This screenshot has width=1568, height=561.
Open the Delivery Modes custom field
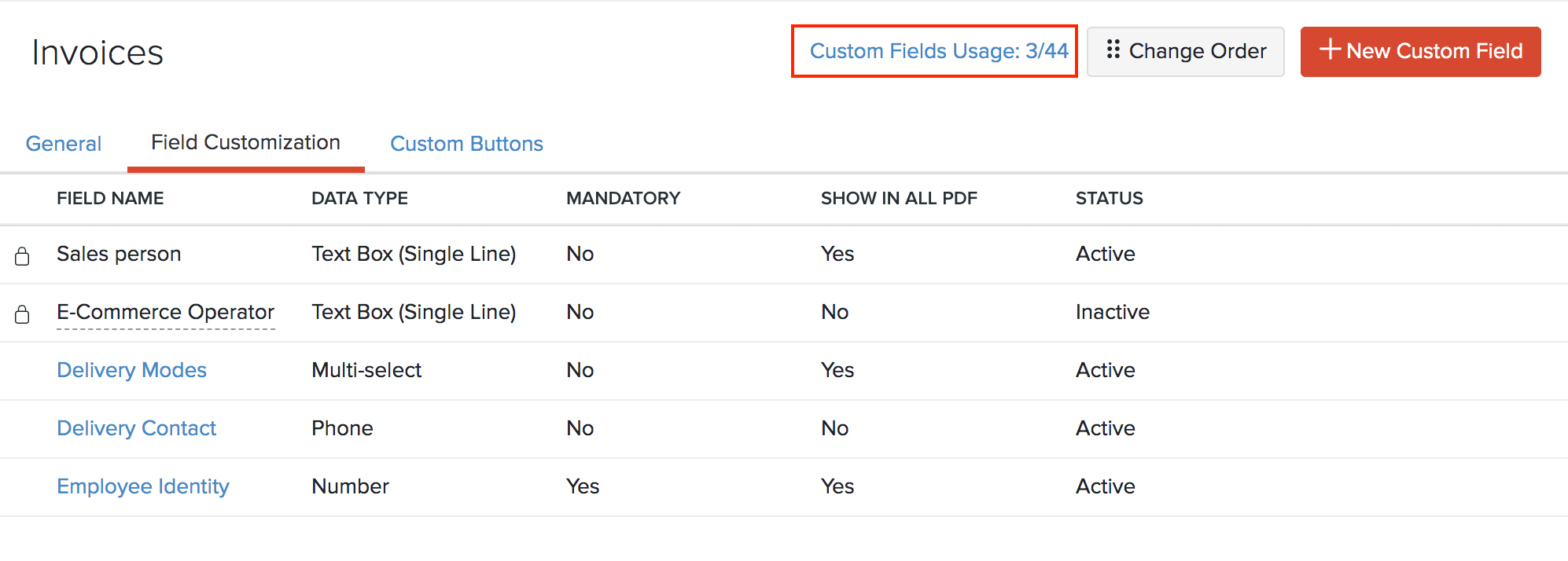tap(131, 370)
